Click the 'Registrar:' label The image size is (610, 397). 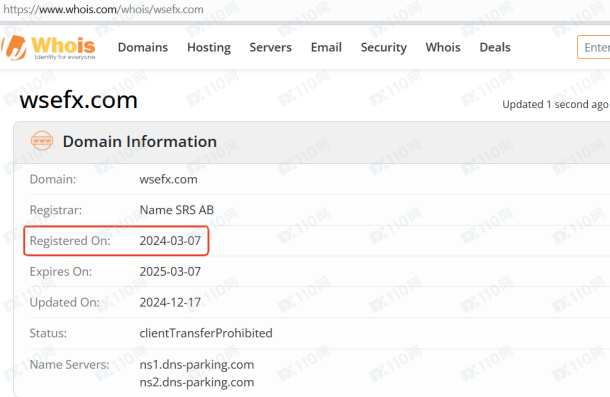(56, 210)
